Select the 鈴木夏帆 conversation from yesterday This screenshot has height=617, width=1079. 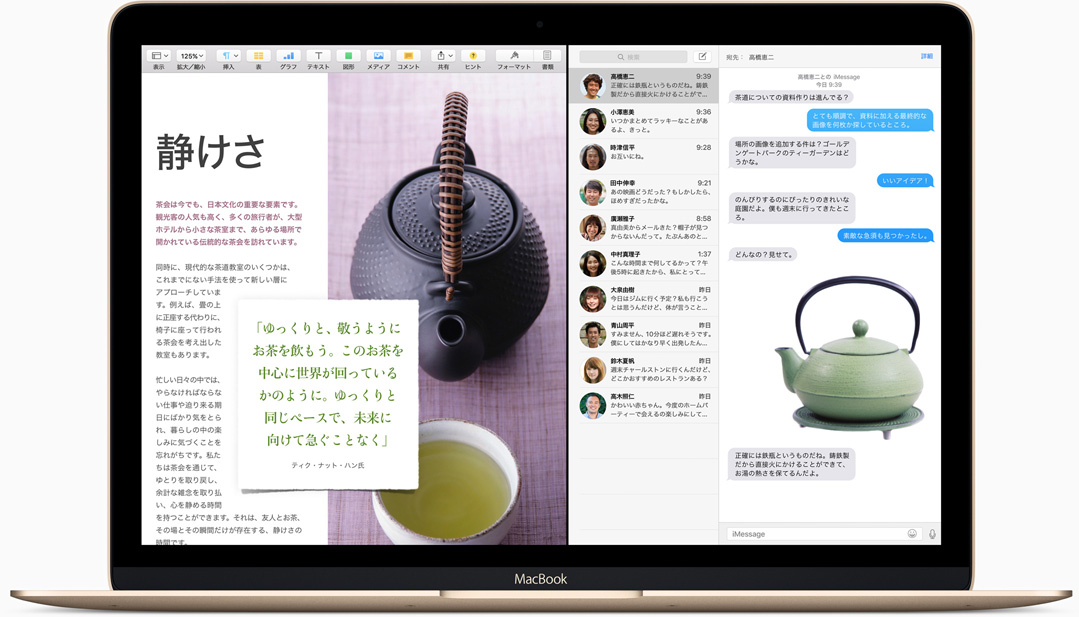click(644, 370)
